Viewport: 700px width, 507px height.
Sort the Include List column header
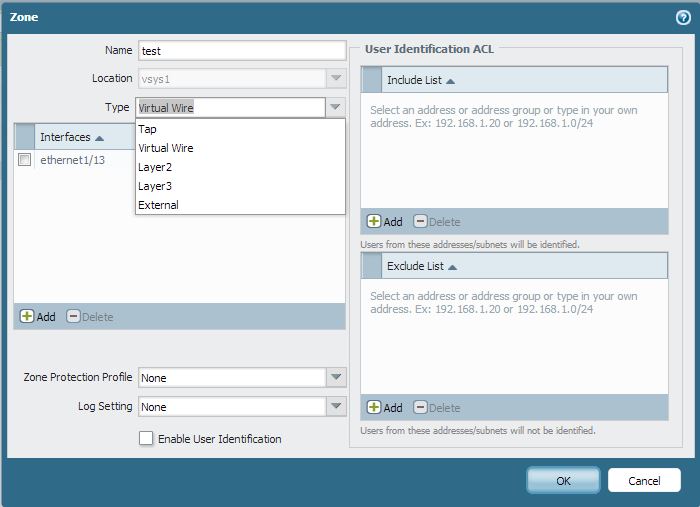[421, 80]
